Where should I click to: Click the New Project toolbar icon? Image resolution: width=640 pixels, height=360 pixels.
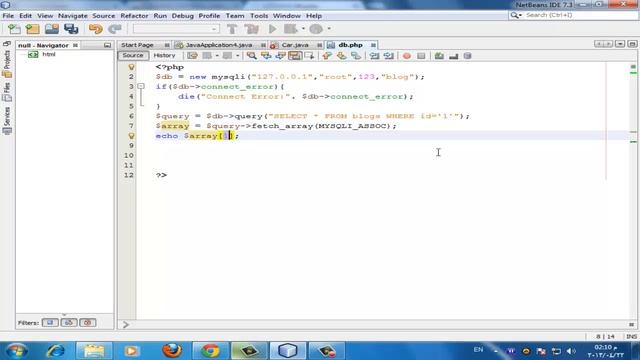click(x=33, y=29)
